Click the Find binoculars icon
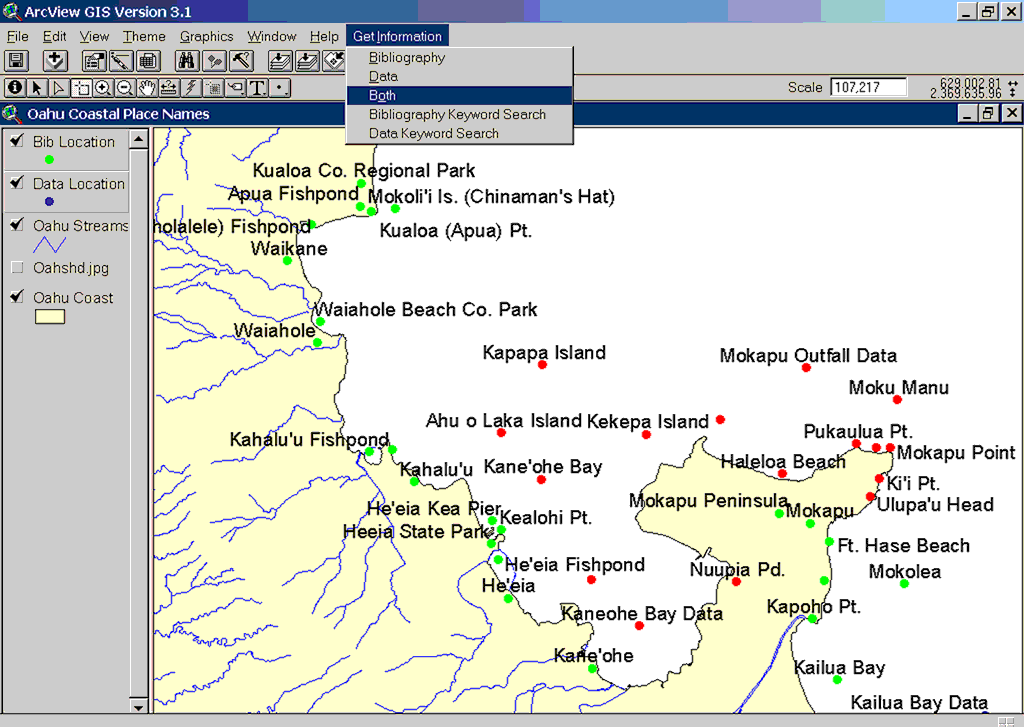 187,61
